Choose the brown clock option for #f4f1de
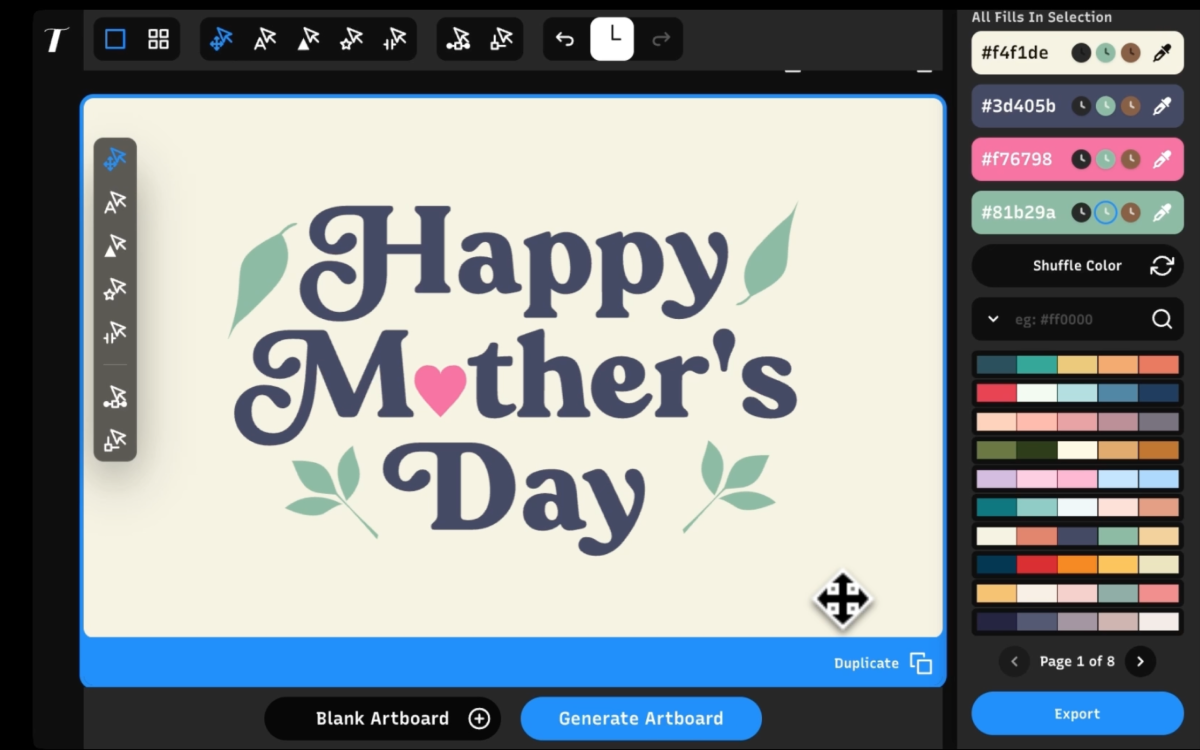Viewport: 1200px width, 750px height. coord(1130,53)
